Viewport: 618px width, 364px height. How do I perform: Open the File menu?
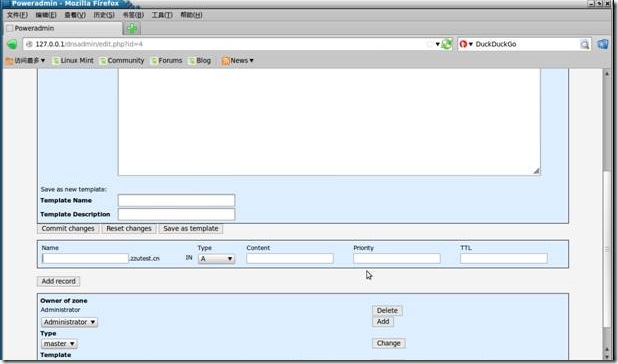[x=17, y=15]
